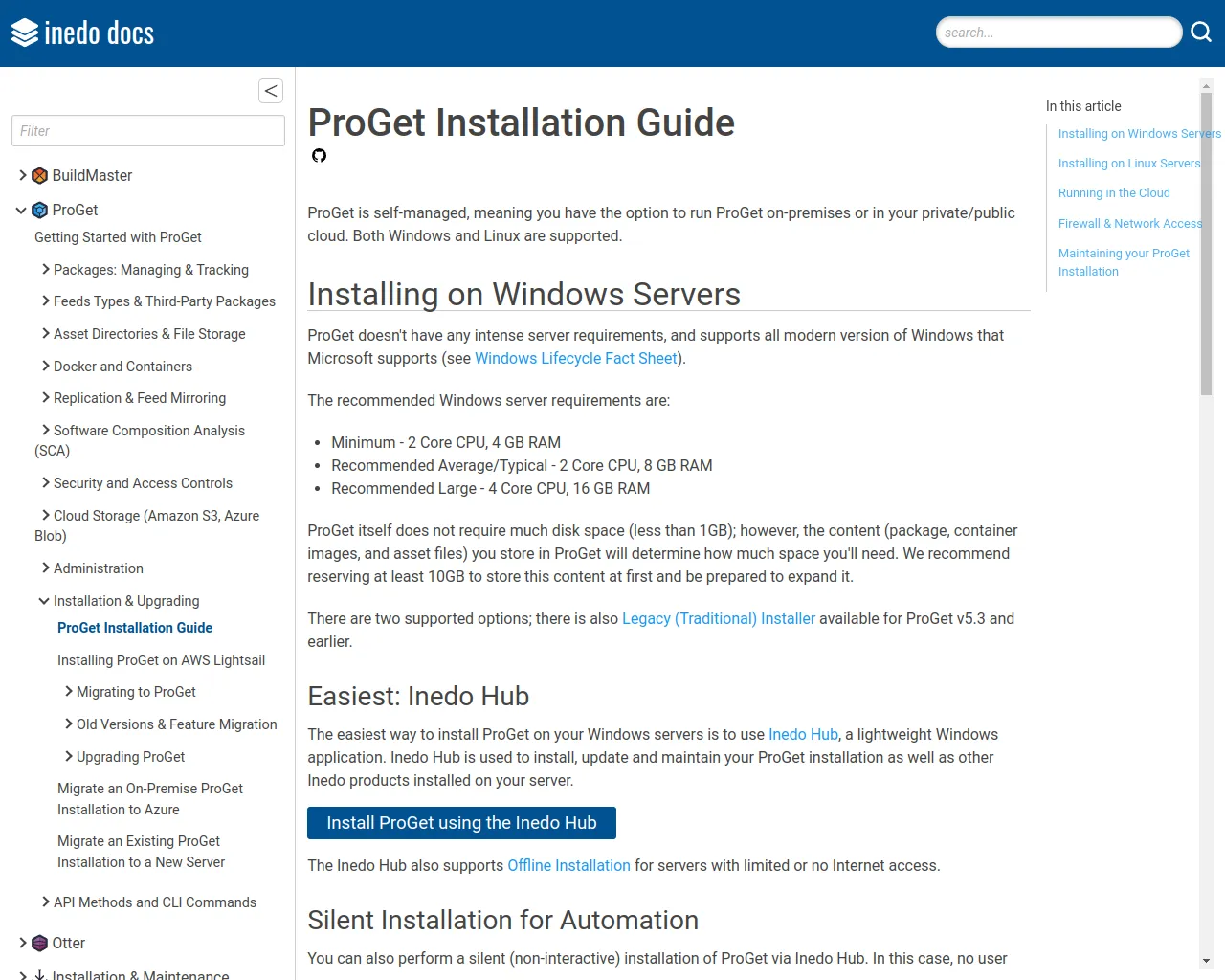Click the scrollbar down arrow
Viewport: 1225px width, 980px height.
(x=1206, y=961)
